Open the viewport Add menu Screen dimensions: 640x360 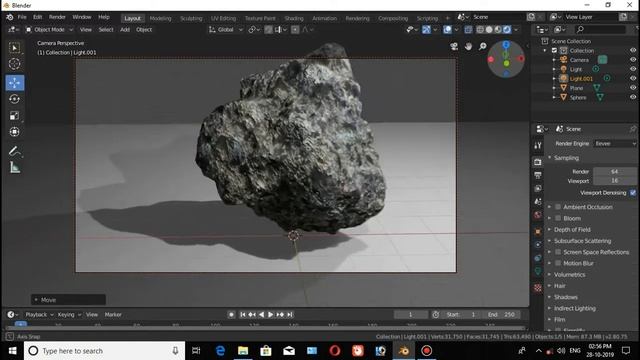pyautogui.click(x=125, y=30)
